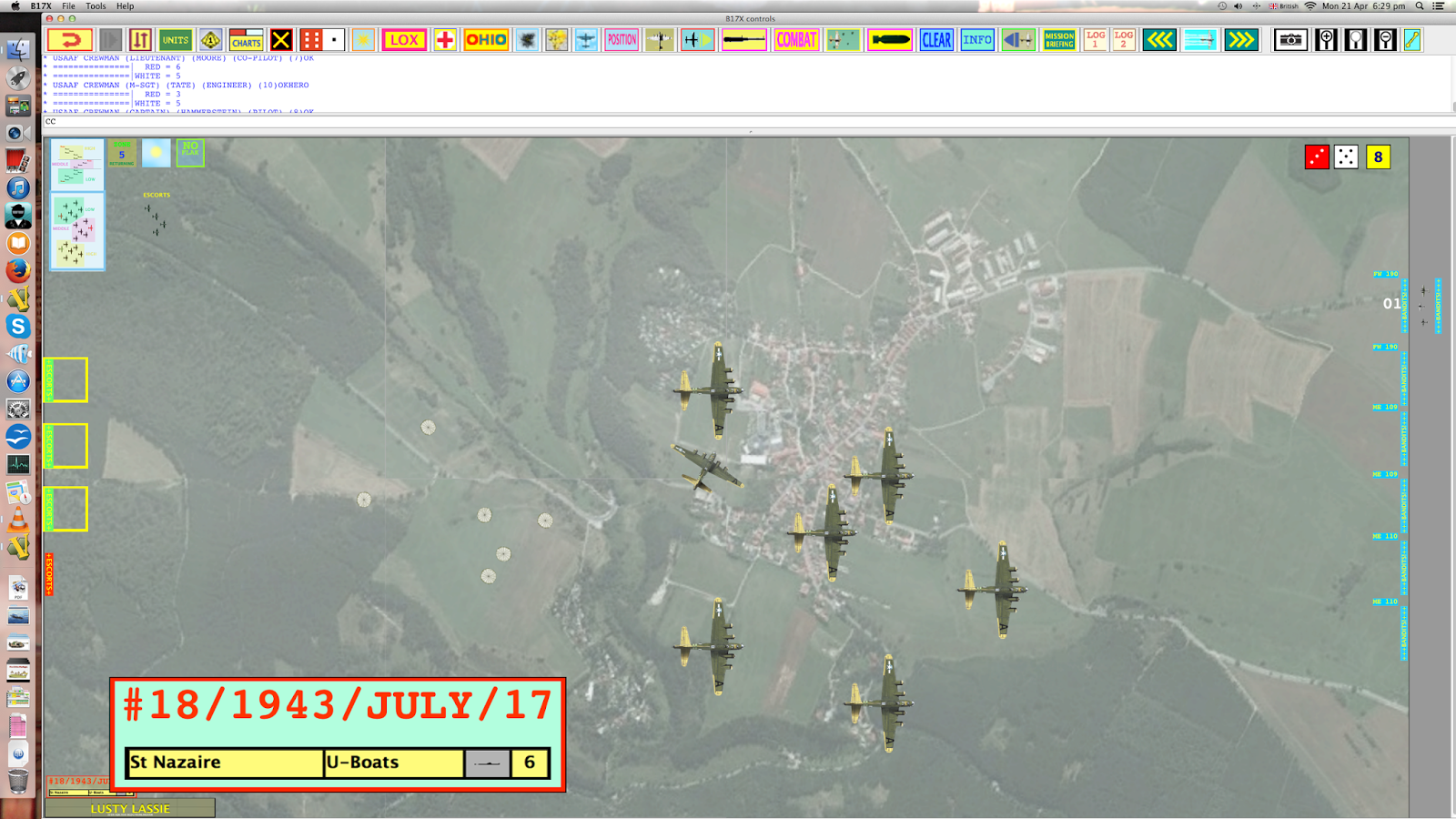Click the NO FLAK marker

pos(190,153)
